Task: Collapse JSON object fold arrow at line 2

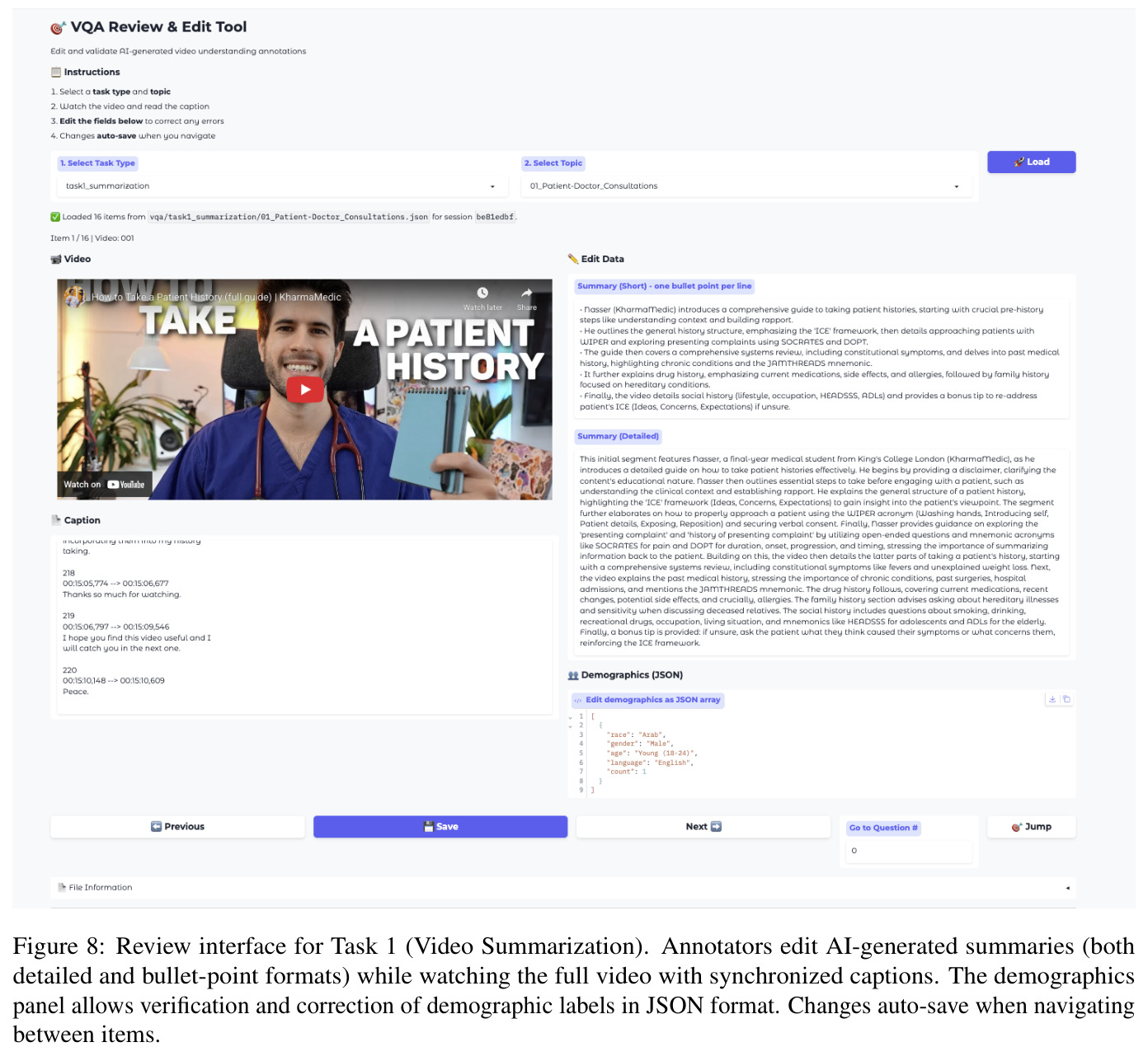Action: pos(570,726)
